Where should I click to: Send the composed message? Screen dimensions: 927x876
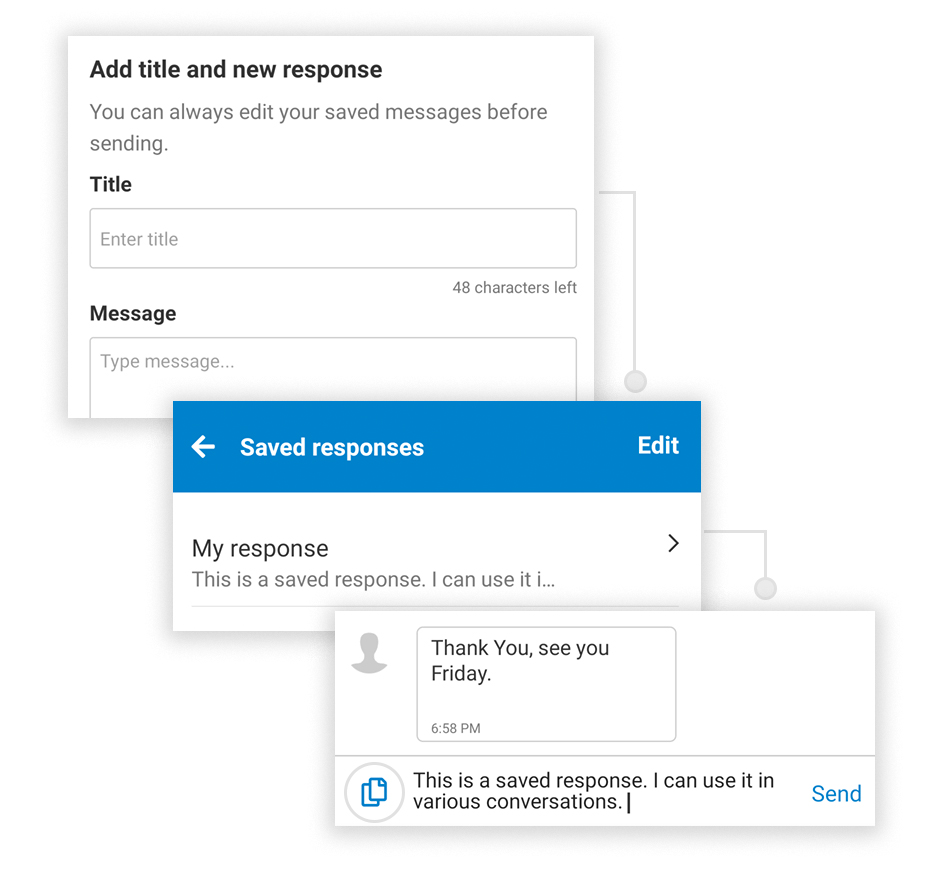click(836, 794)
